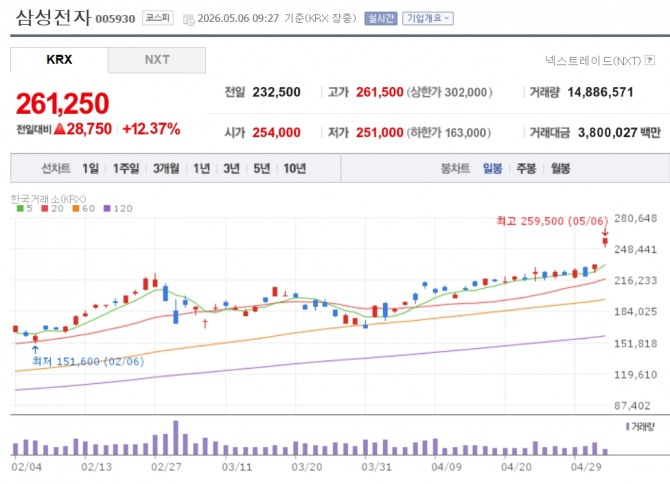Click the latest red candle on 05/06
This screenshot has height=484, width=670.
605,241
